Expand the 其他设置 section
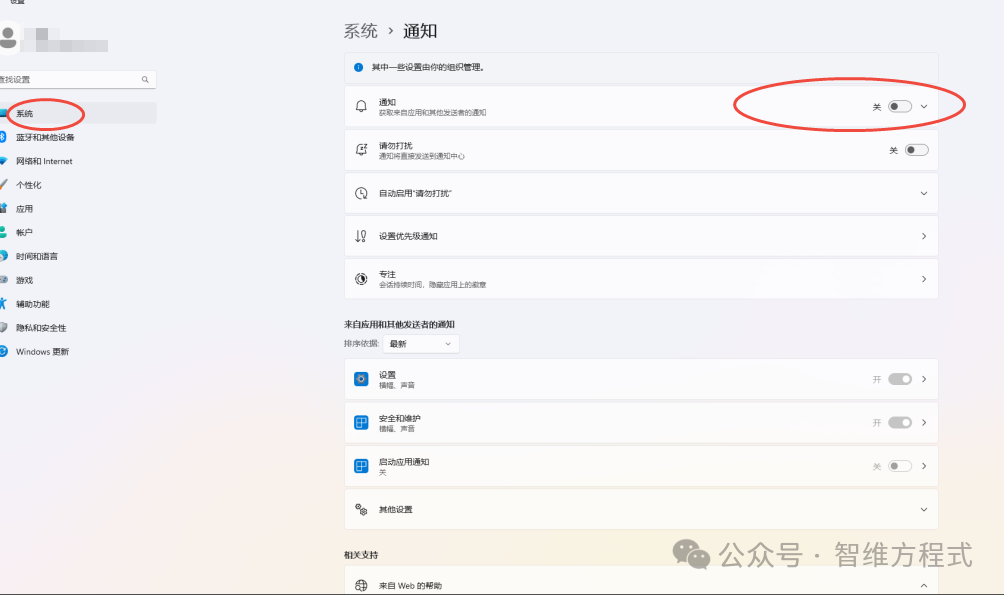The width and height of the screenshot is (1004, 595). (x=924, y=509)
